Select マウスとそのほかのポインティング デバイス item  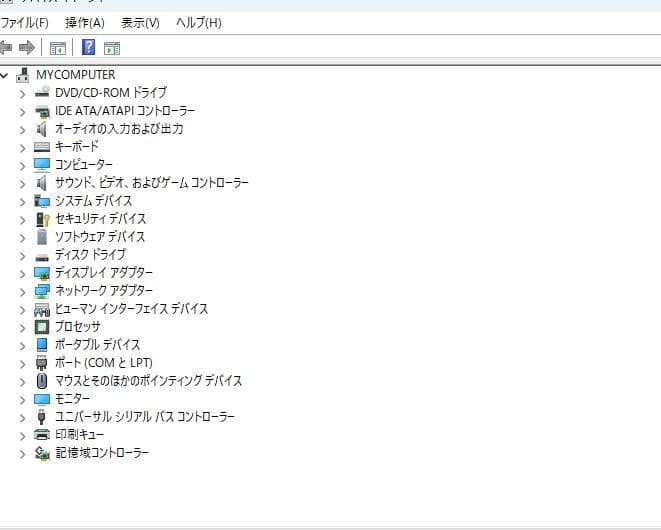tap(148, 381)
